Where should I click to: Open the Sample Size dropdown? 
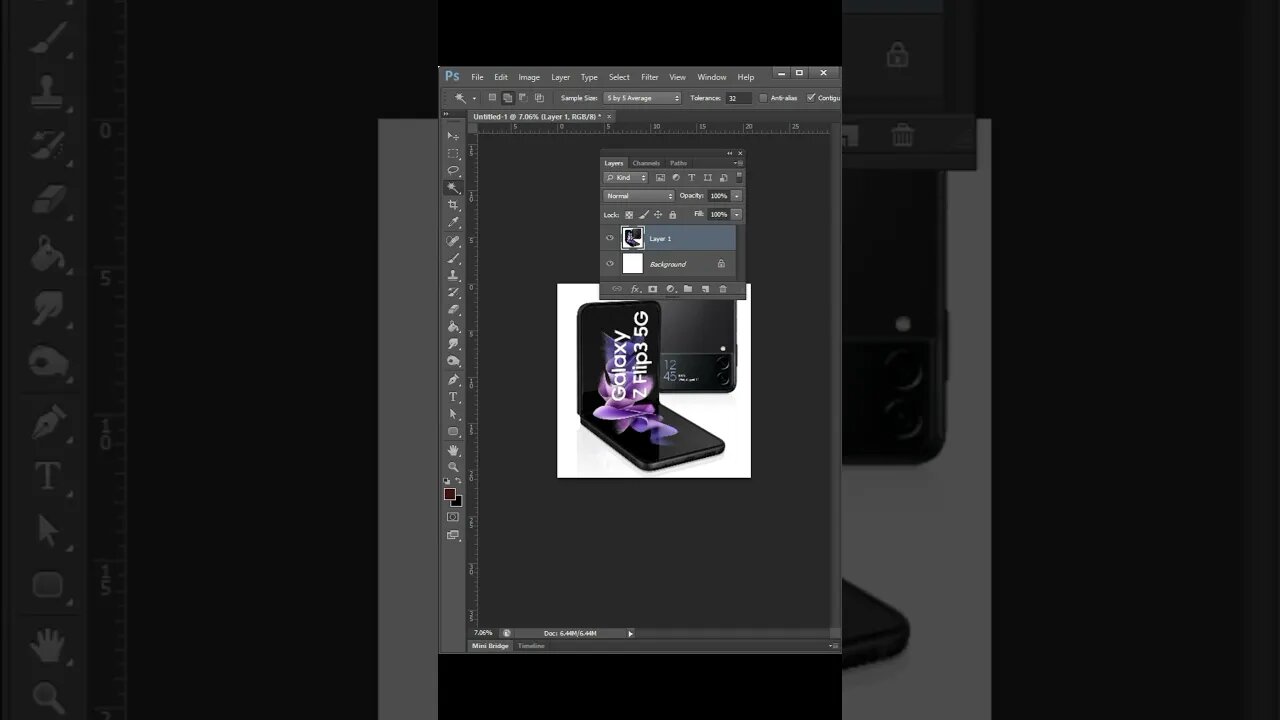point(642,98)
